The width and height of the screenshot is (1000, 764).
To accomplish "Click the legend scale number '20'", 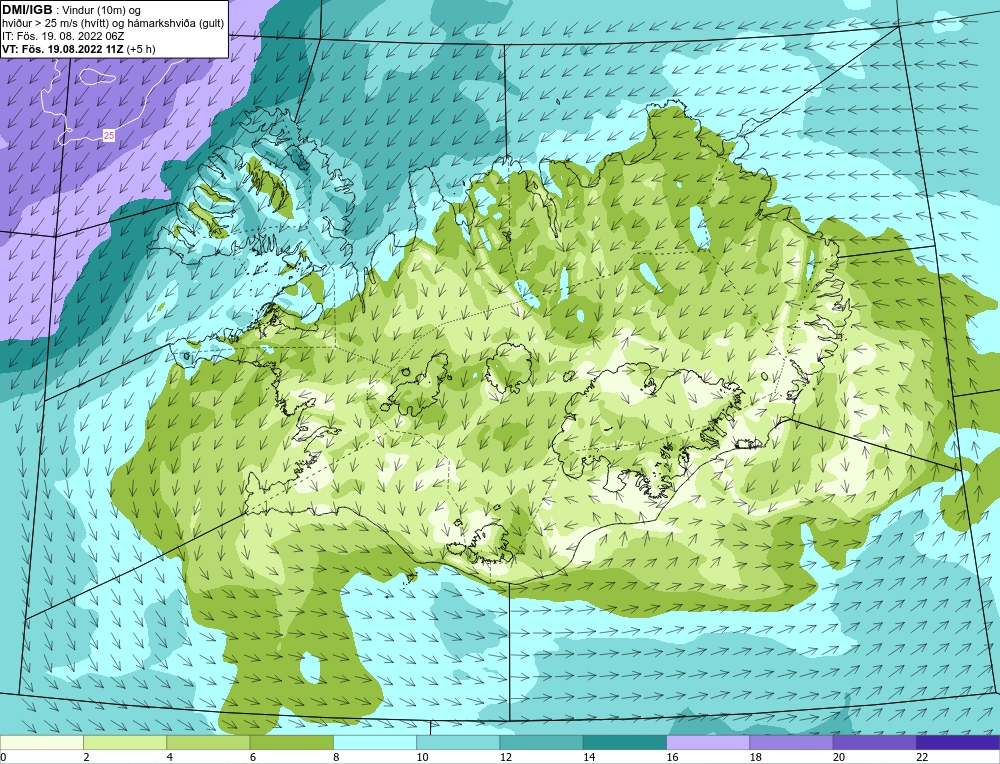I will (839, 757).
